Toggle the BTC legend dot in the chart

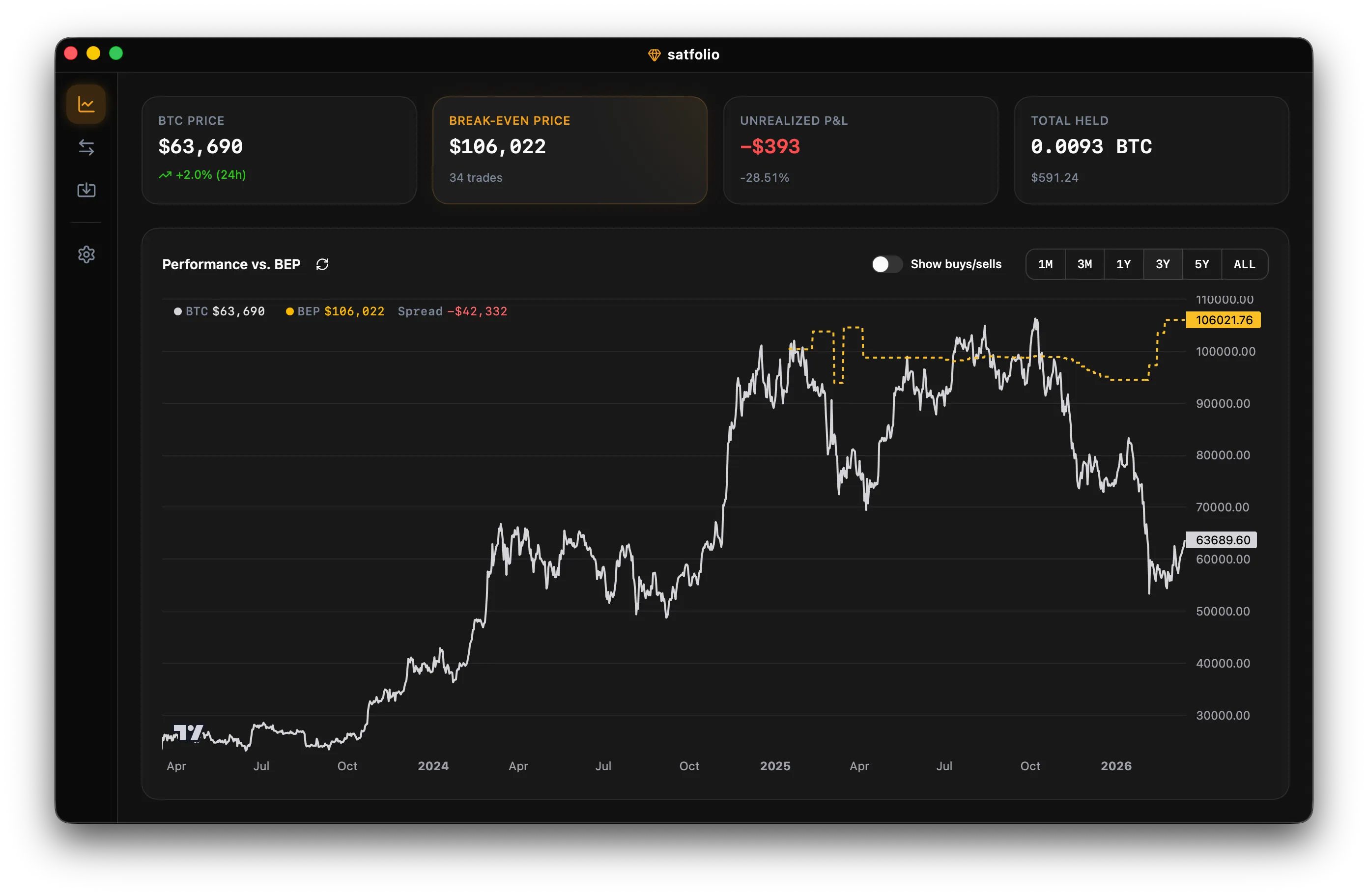click(x=177, y=311)
